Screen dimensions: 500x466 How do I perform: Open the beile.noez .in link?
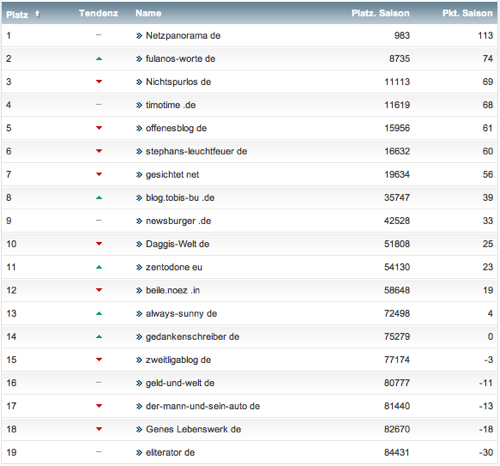(x=173, y=290)
